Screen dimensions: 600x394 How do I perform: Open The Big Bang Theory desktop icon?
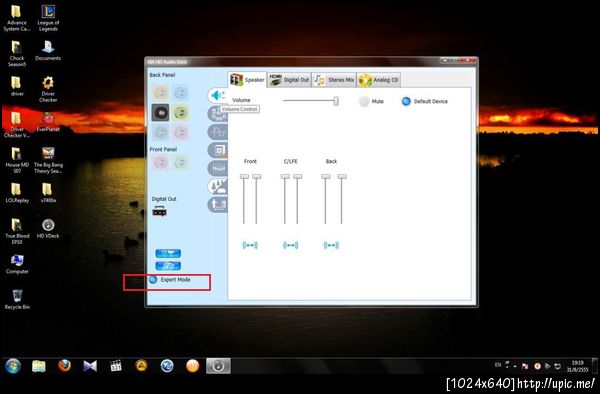[48, 160]
